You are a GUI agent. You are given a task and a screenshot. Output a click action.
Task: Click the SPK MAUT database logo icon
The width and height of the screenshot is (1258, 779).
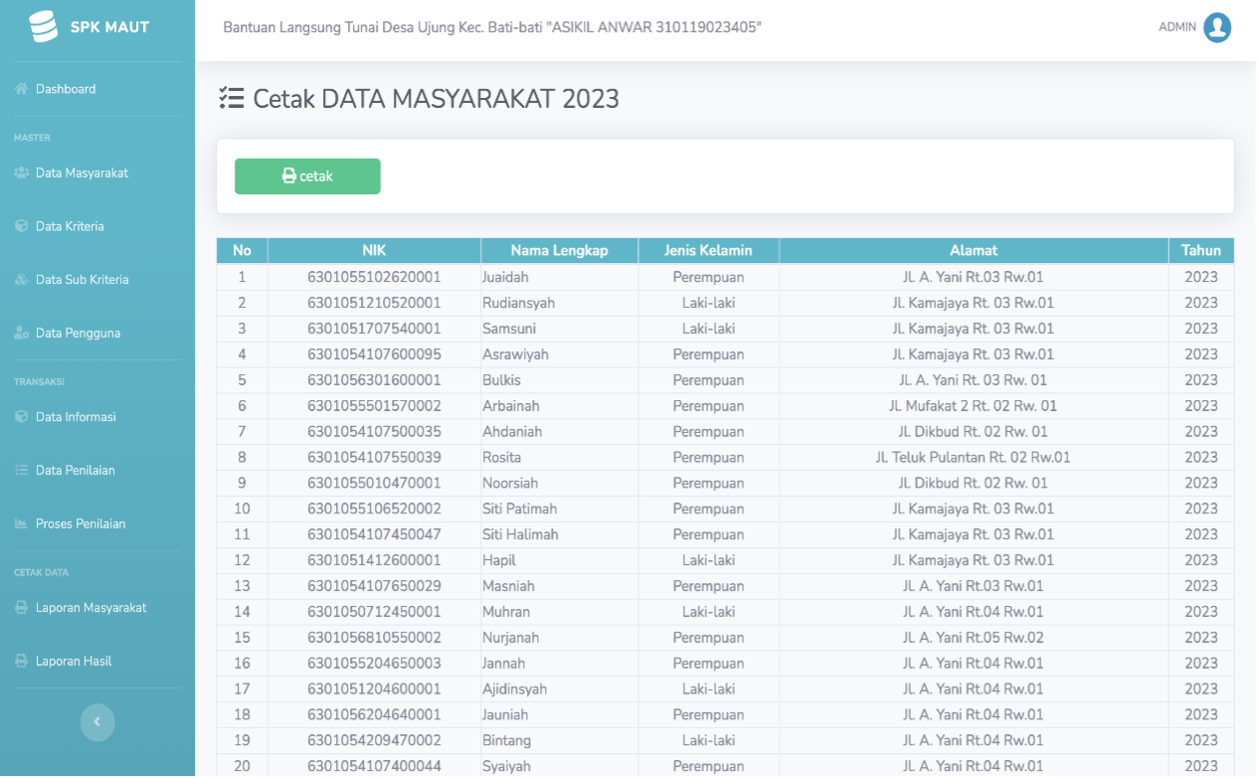[x=43, y=27]
